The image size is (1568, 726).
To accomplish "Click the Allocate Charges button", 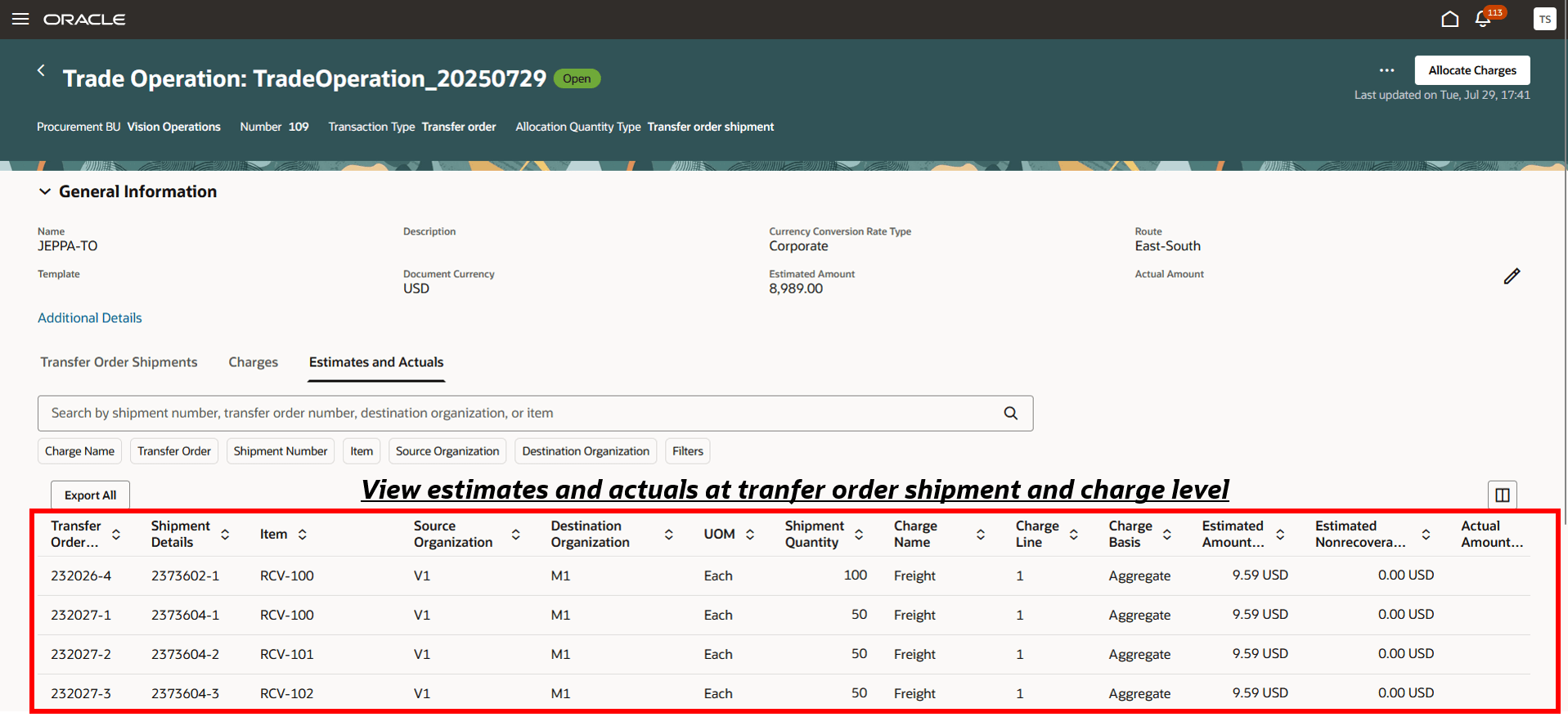I will pos(1472,70).
